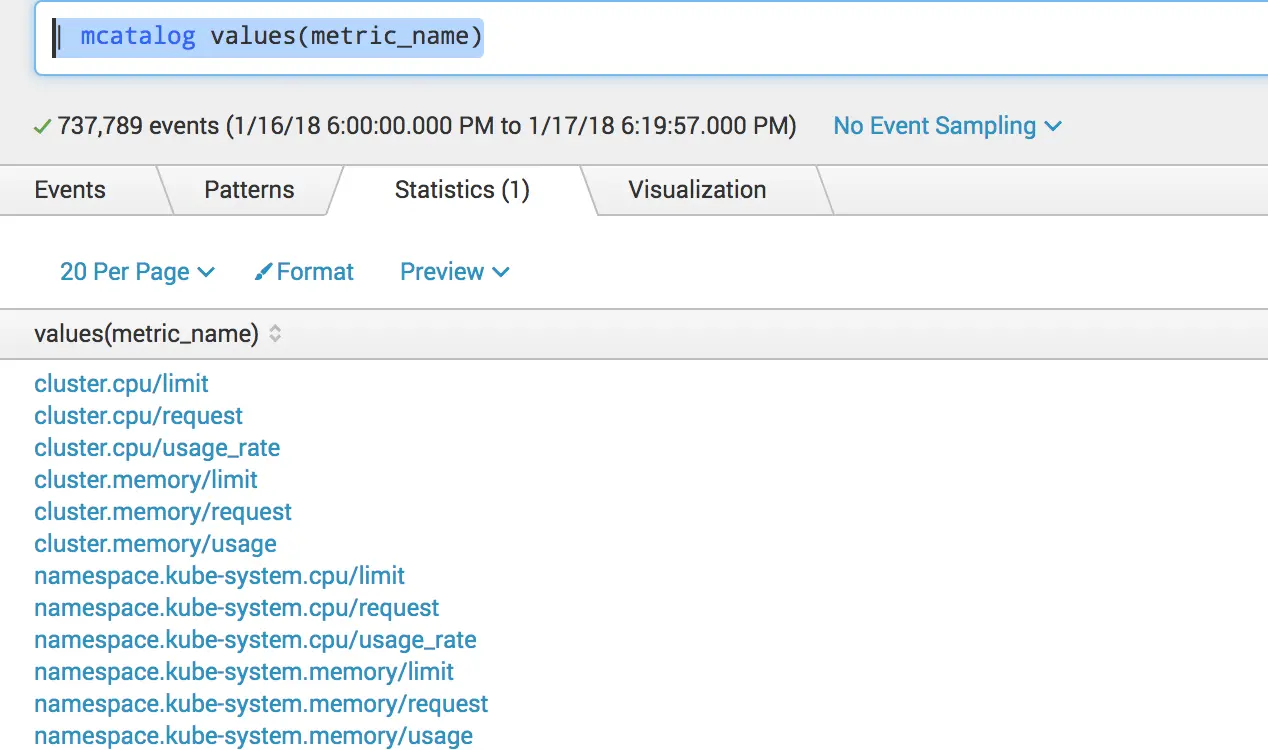The width and height of the screenshot is (1268, 750).
Task: Open the Visualization tab
Action: coord(697,190)
